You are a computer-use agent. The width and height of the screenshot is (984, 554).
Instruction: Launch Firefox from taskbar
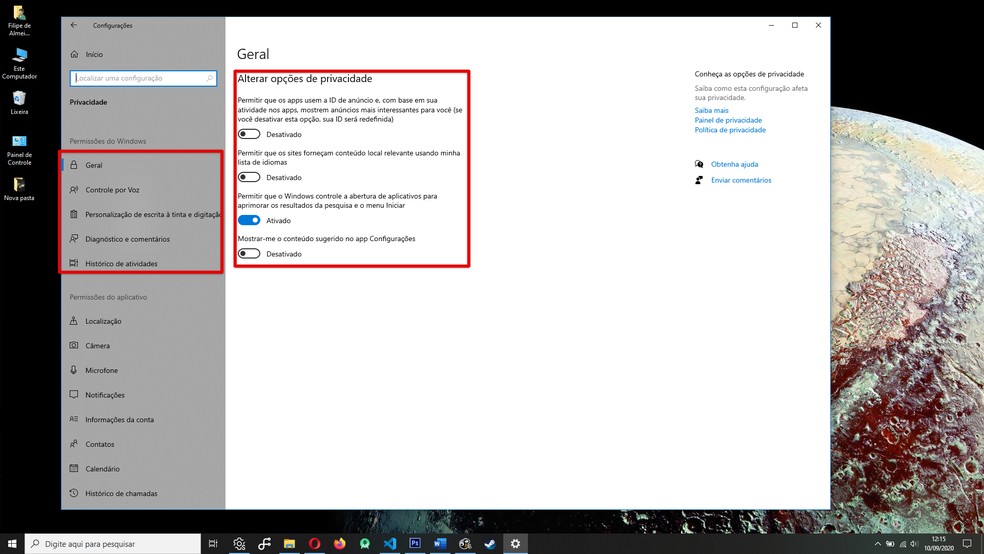pyautogui.click(x=340, y=544)
